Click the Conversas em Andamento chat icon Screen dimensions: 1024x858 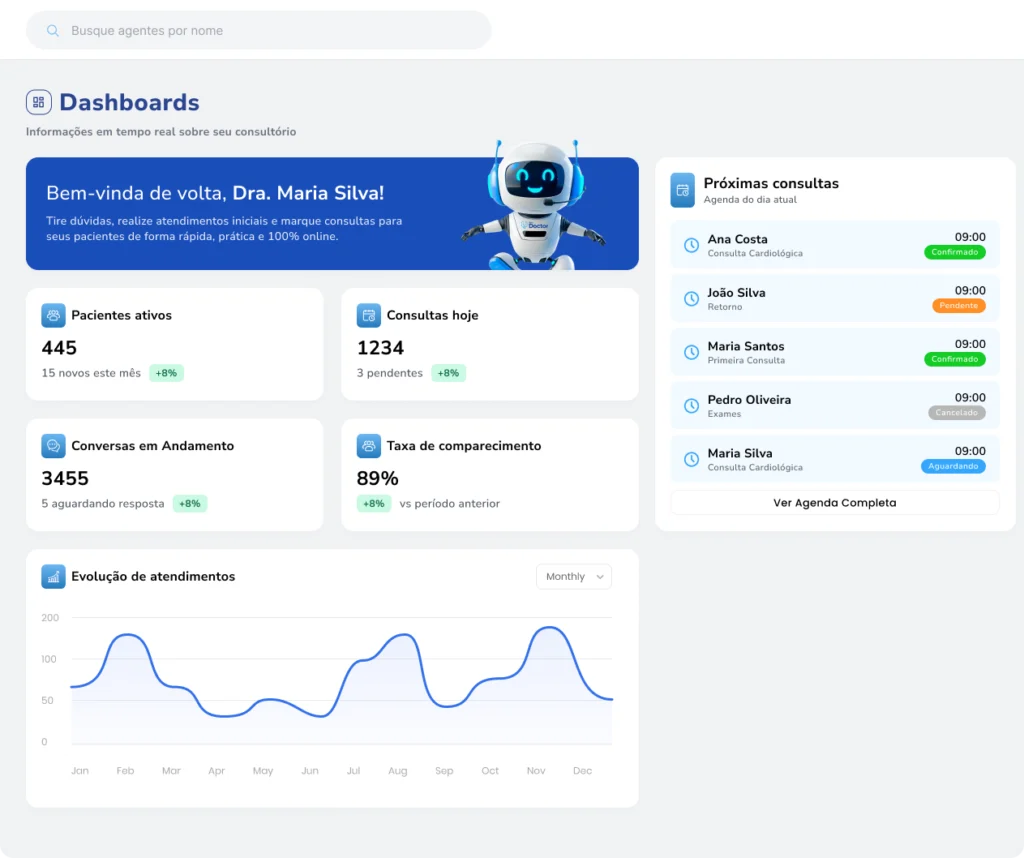[53, 446]
